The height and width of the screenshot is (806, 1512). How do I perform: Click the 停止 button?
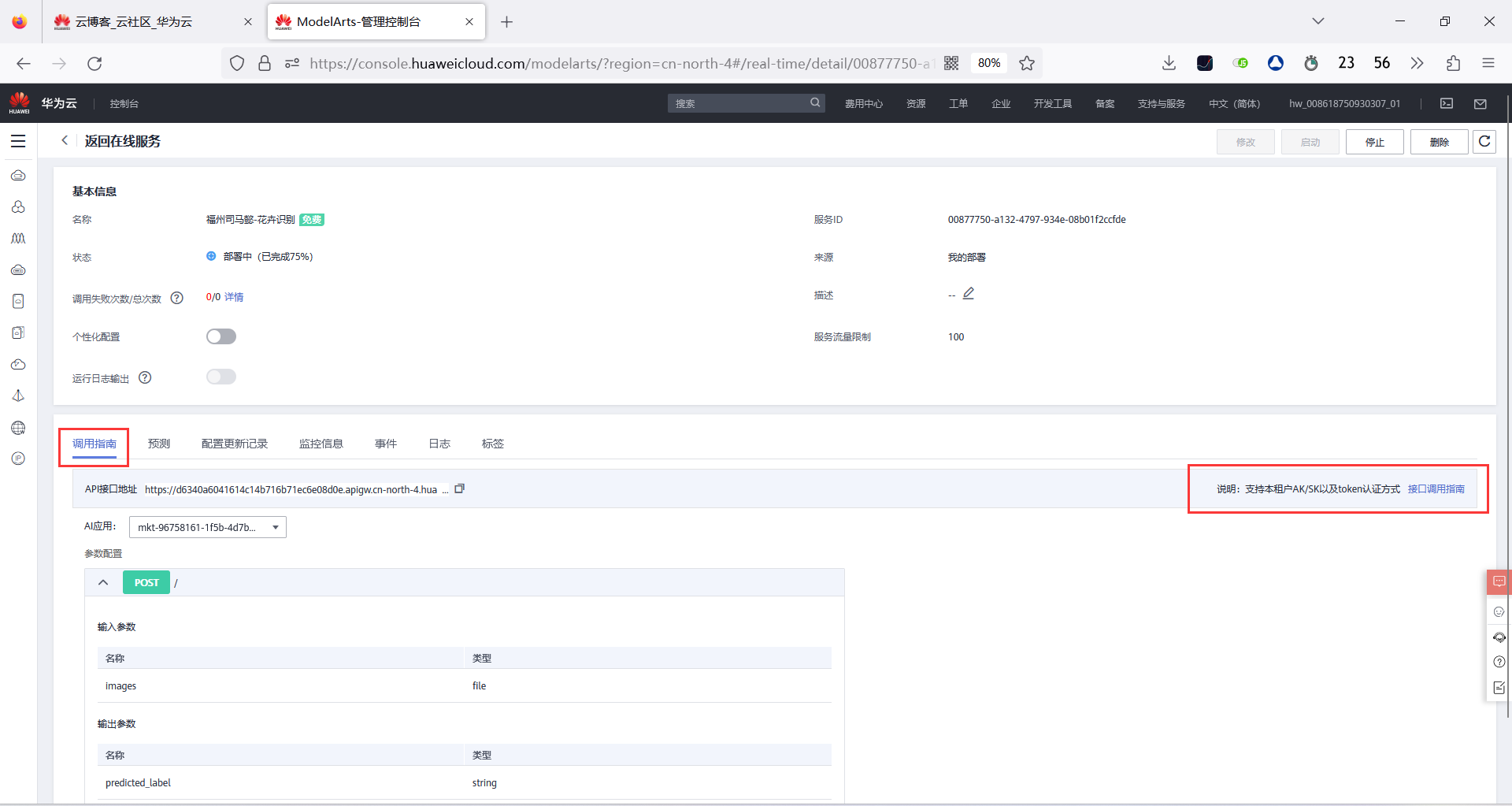click(x=1375, y=142)
